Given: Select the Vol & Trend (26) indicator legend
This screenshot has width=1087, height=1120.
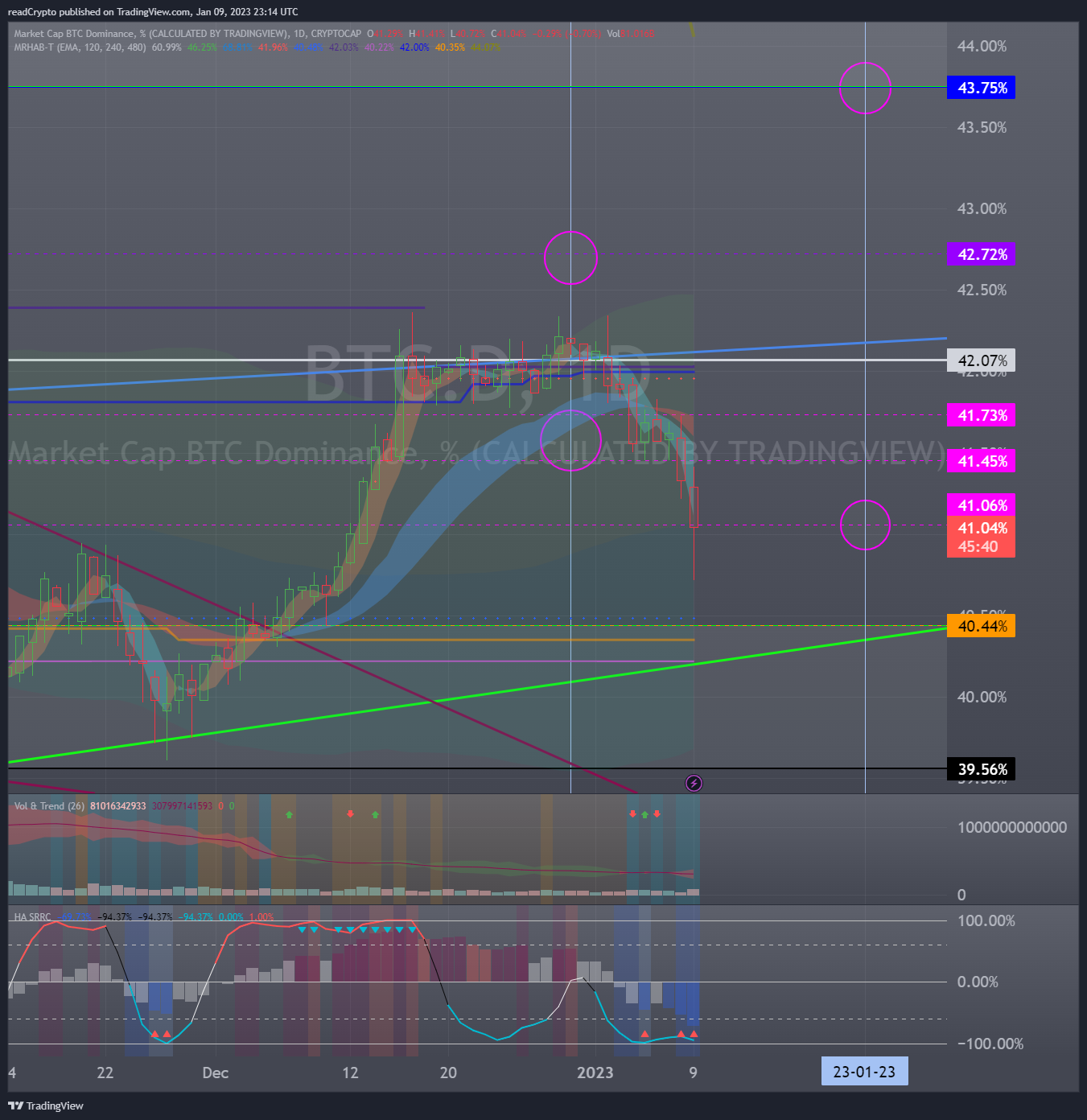Looking at the screenshot, I should pyautogui.click(x=49, y=805).
